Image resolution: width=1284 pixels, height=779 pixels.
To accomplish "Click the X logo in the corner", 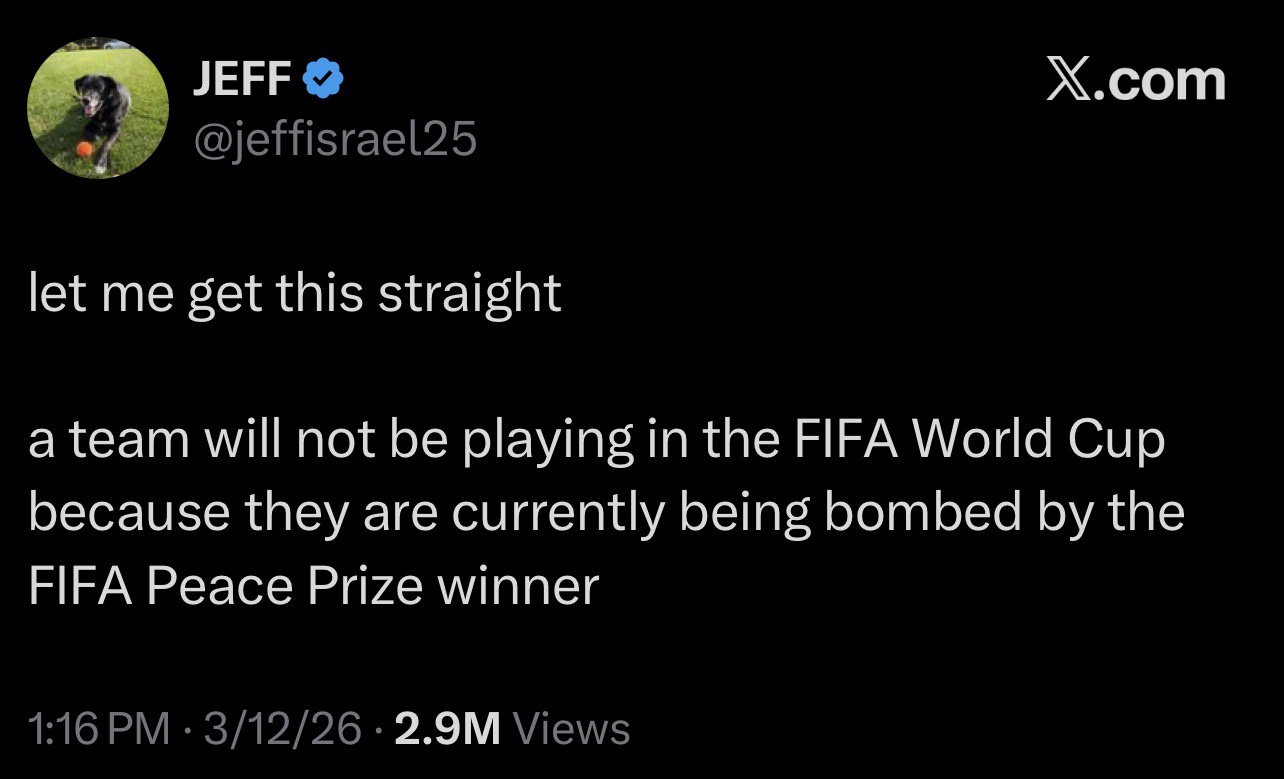I will [1069, 81].
